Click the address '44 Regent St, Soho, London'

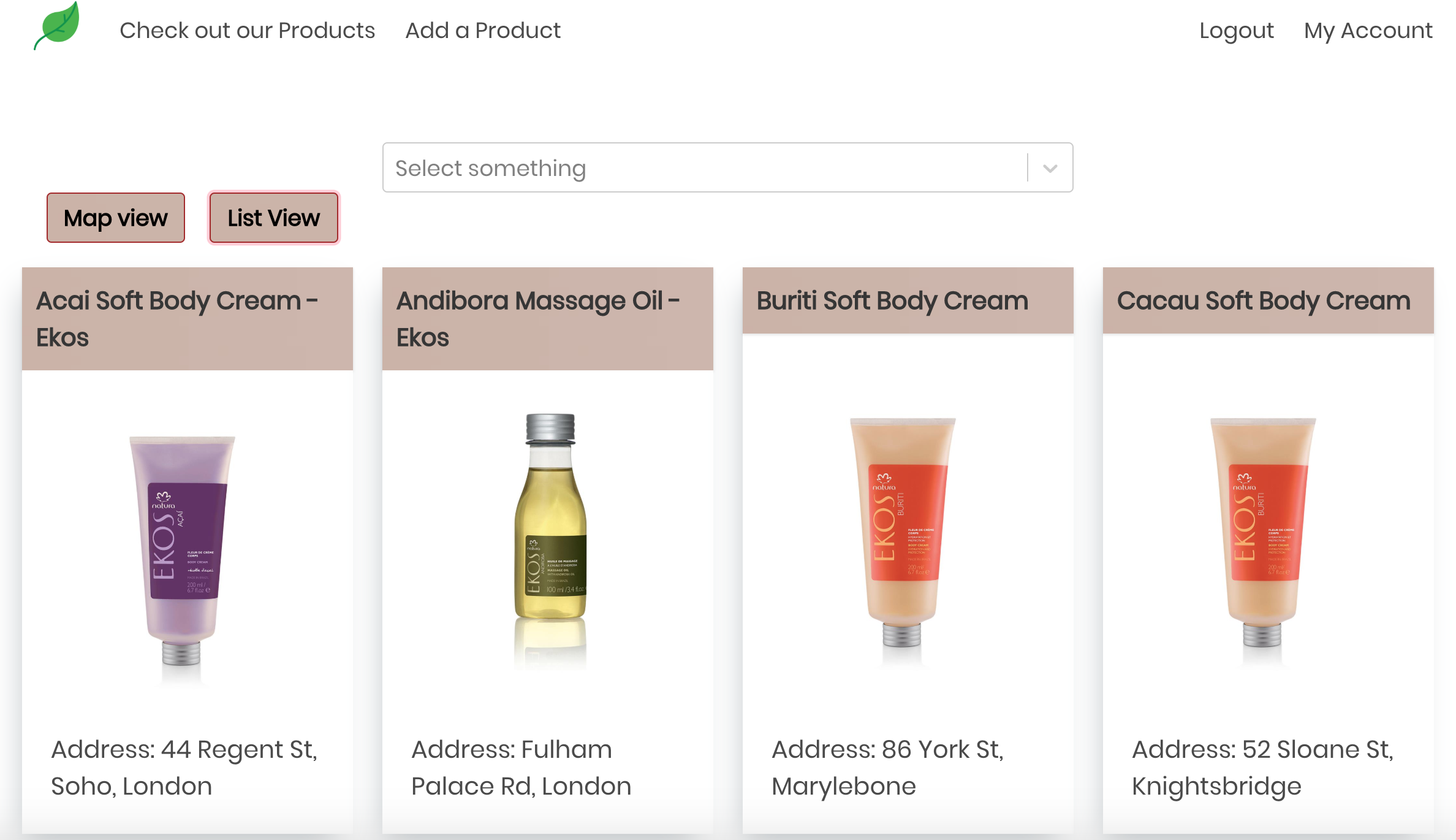point(184,767)
